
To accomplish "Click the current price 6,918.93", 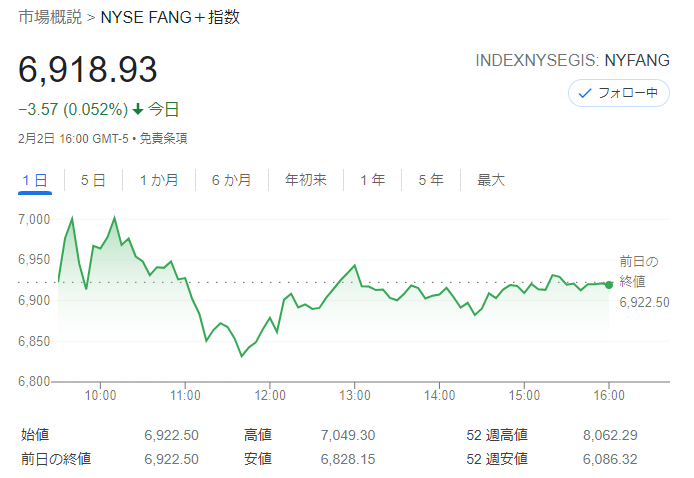I will [x=88, y=69].
